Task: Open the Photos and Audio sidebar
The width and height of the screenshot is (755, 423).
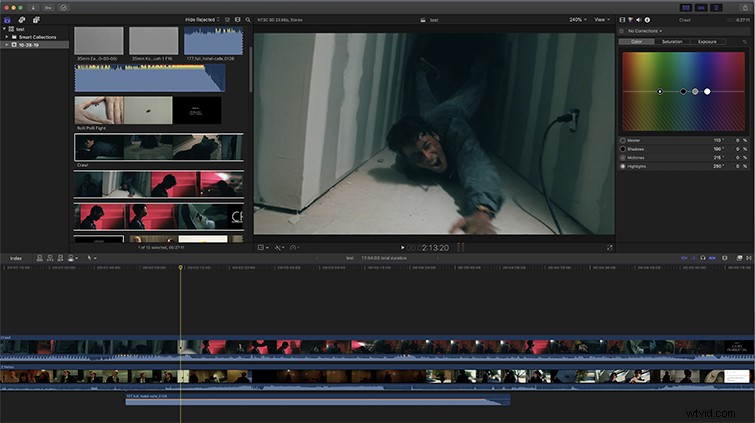Action: (x=22, y=20)
